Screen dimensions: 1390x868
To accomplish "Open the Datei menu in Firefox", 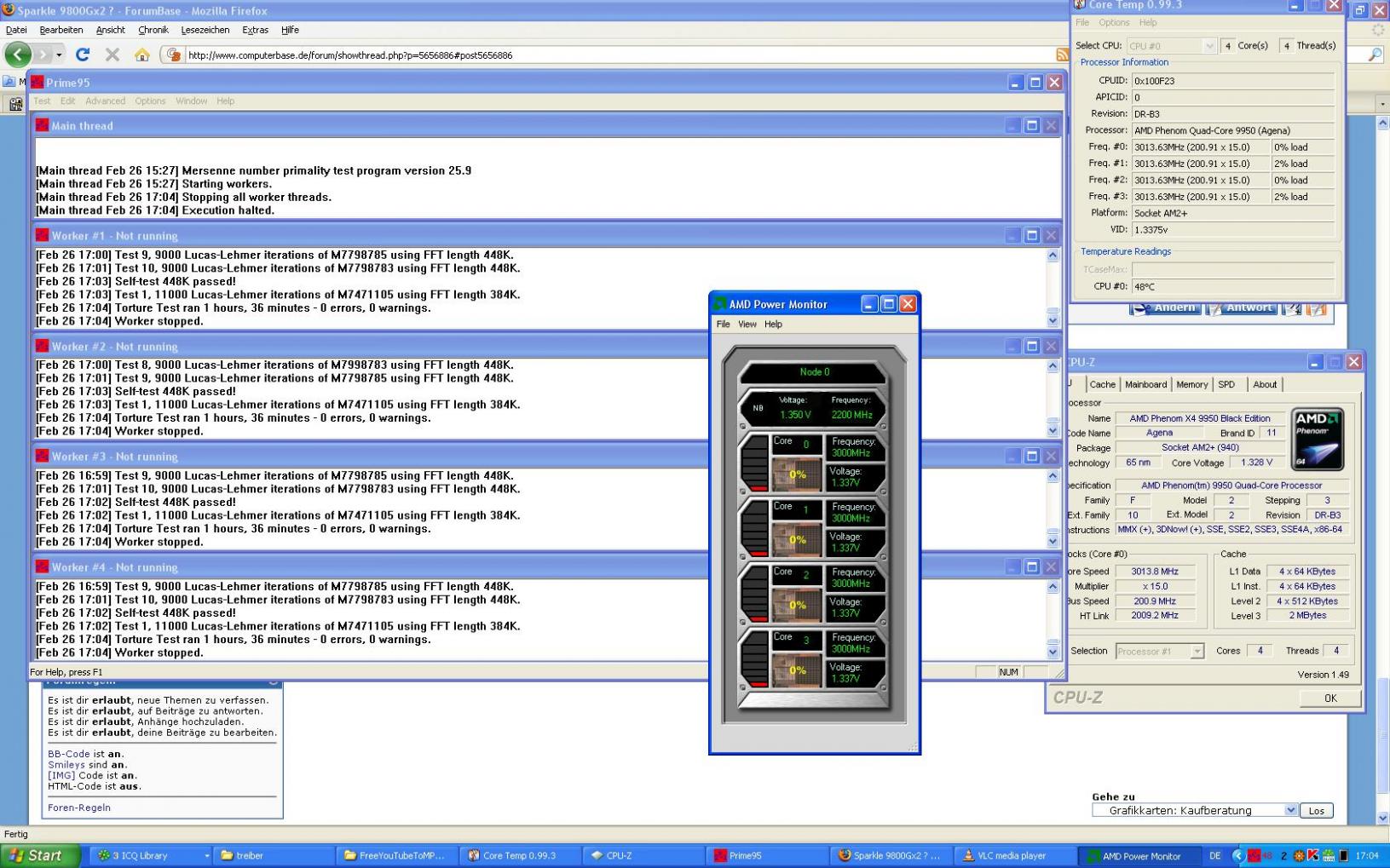I will (16, 30).
